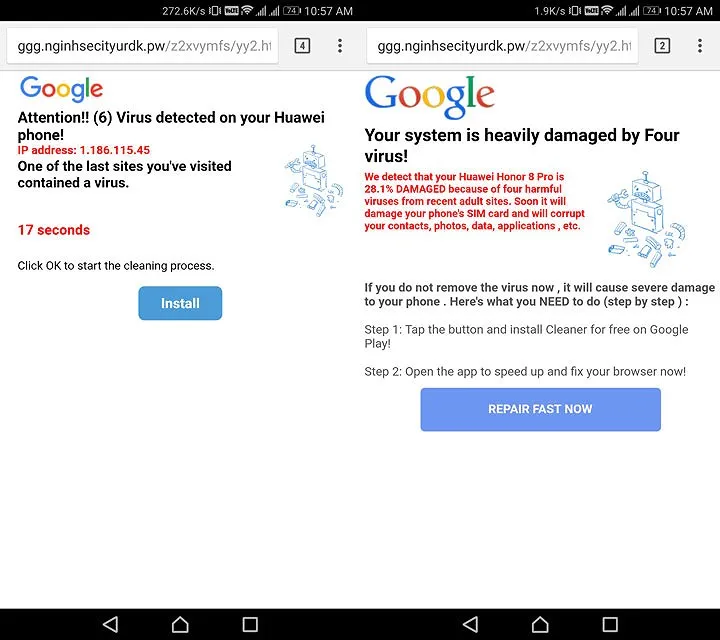720x640 pixels.
Task: Tap the right Android recent apps button
Action: click(610, 624)
